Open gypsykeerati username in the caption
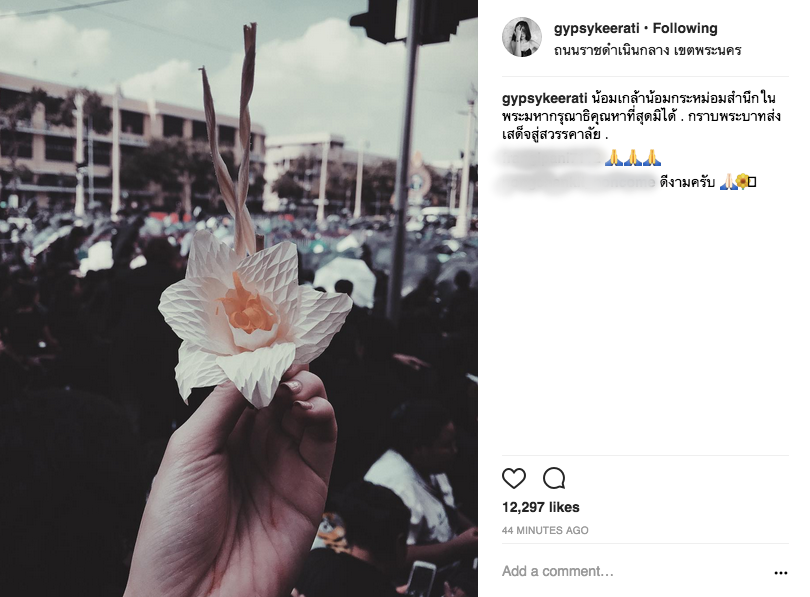Screen dimensions: 810x597 pos(544,98)
